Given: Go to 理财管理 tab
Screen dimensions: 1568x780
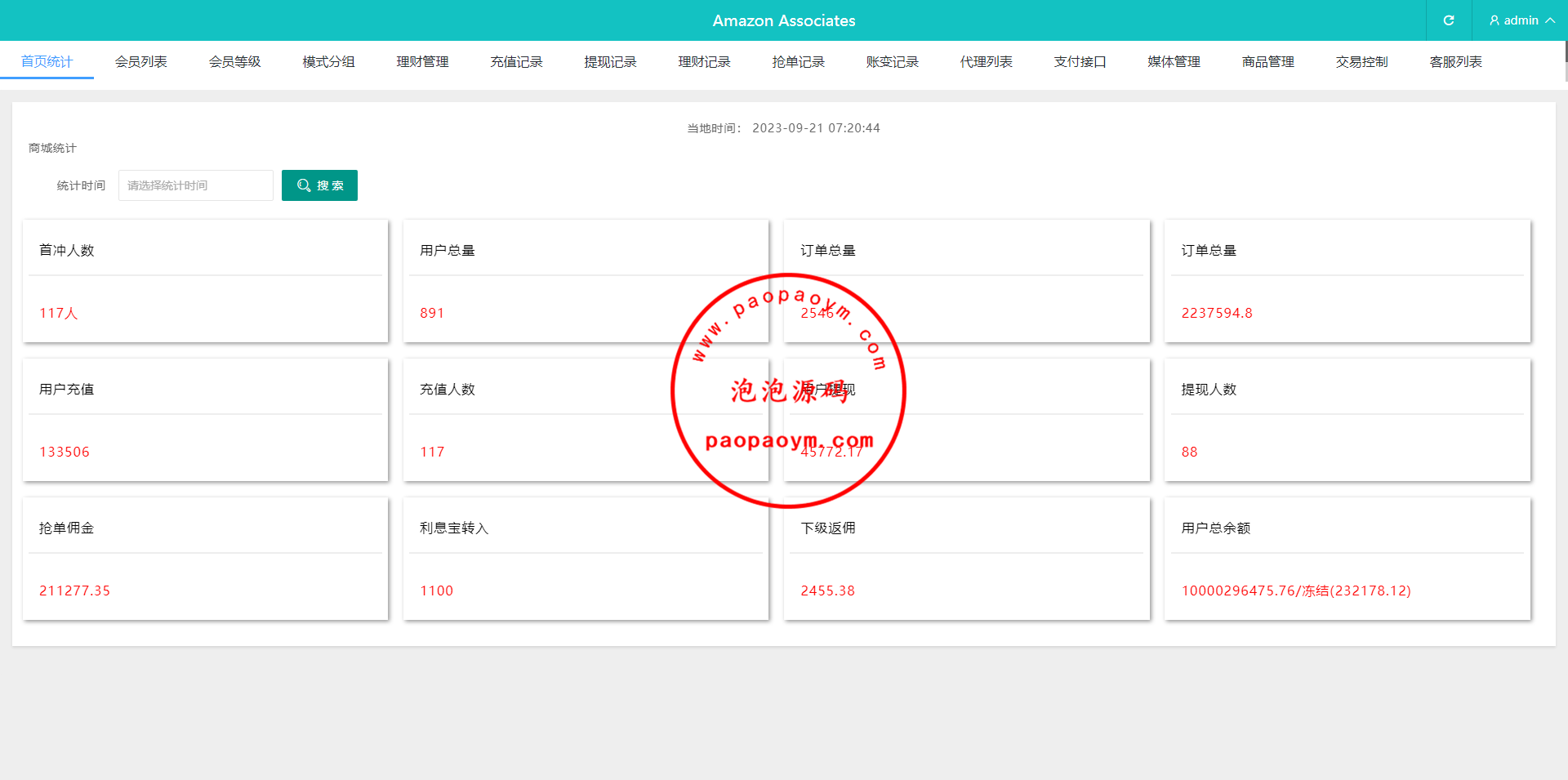Looking at the screenshot, I should (x=422, y=62).
